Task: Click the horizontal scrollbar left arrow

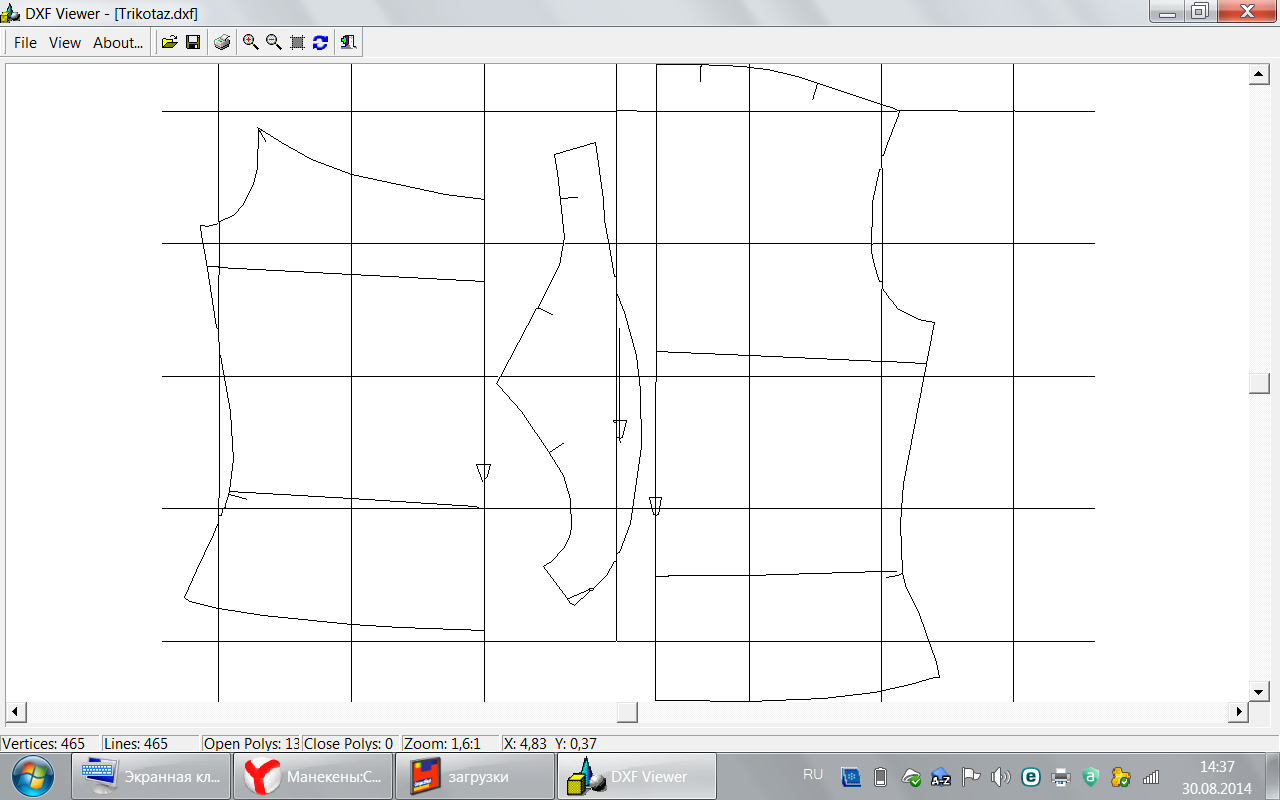Action: click(15, 711)
